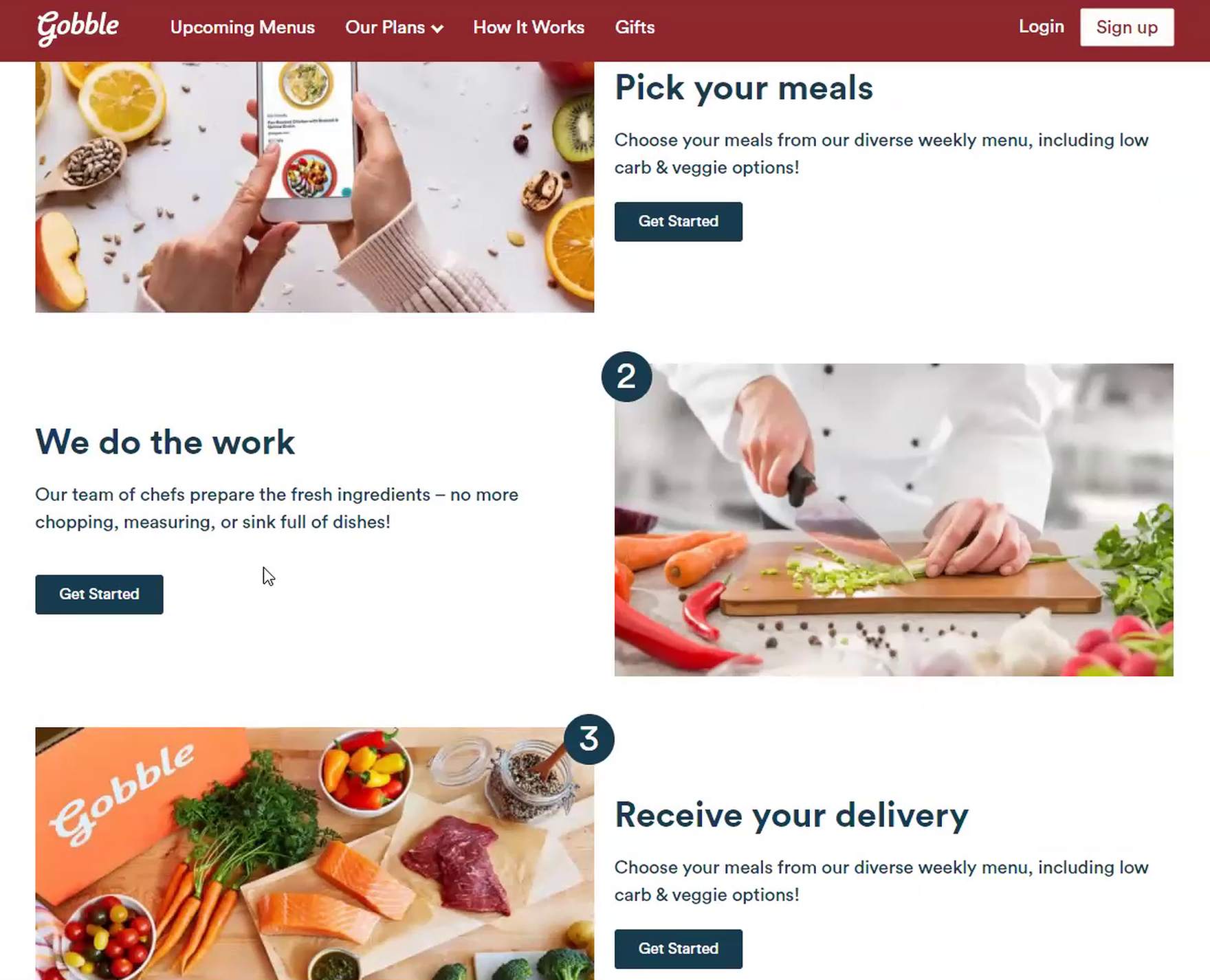Click the Gobble logo in header

point(78,28)
